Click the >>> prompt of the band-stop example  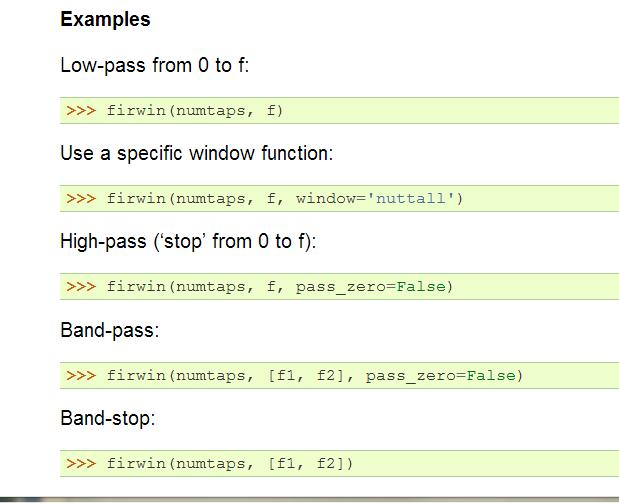81,463
